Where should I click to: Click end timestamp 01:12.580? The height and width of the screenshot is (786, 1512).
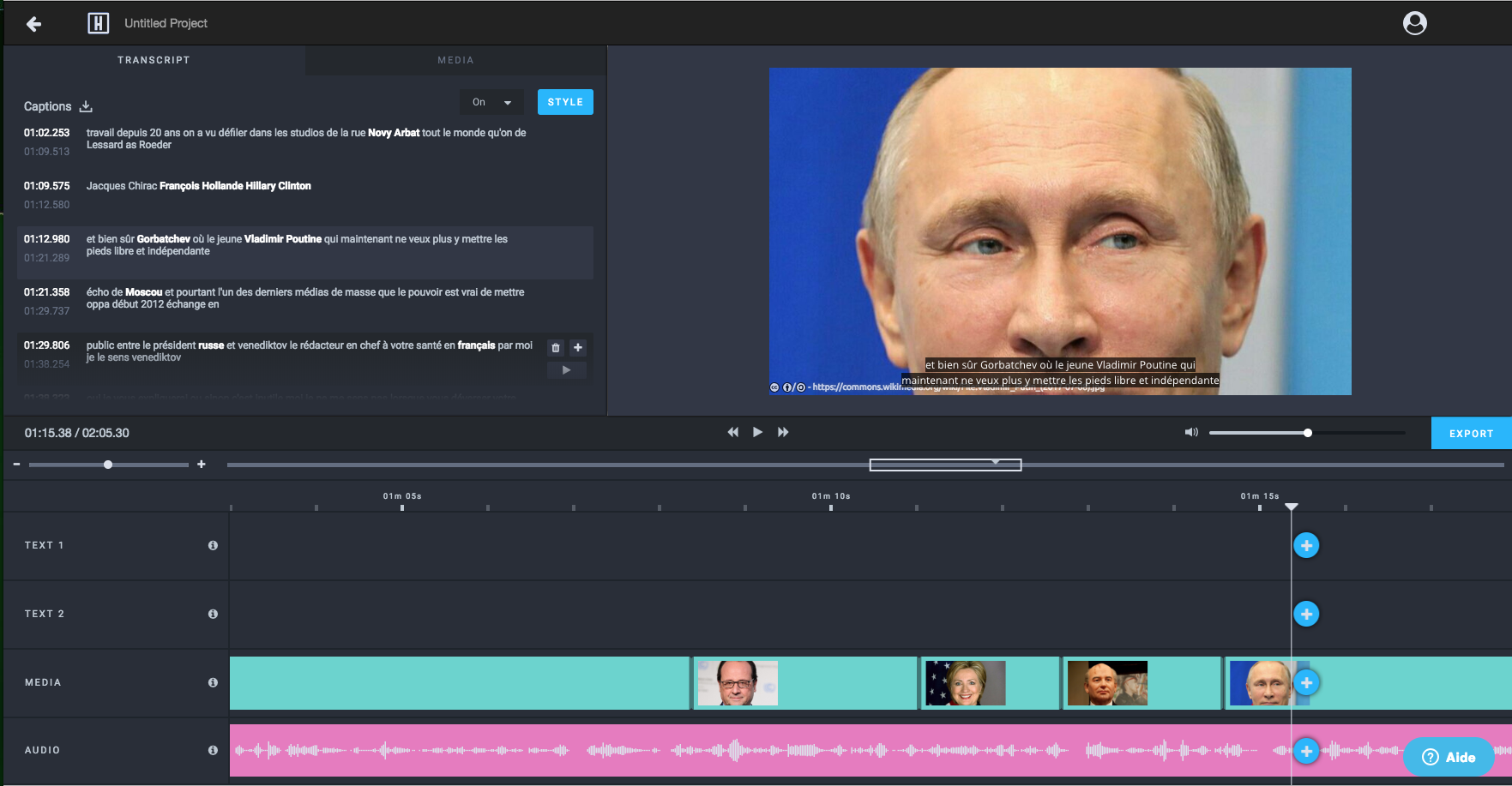pyautogui.click(x=46, y=205)
